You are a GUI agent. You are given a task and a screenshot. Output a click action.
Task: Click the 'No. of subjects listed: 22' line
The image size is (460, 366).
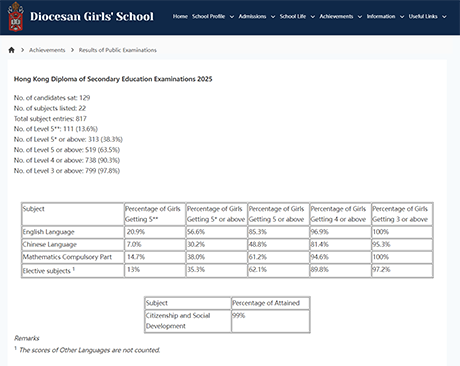click(x=50, y=108)
